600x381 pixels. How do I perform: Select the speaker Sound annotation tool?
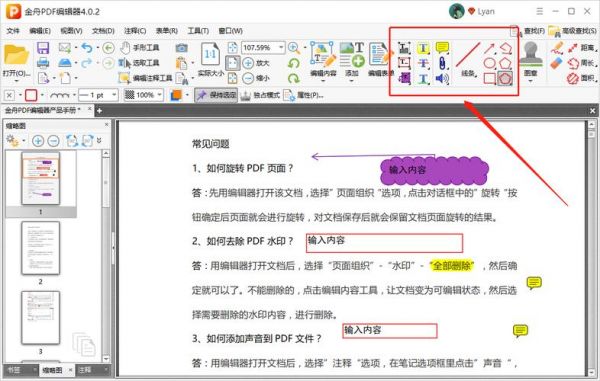pos(442,78)
